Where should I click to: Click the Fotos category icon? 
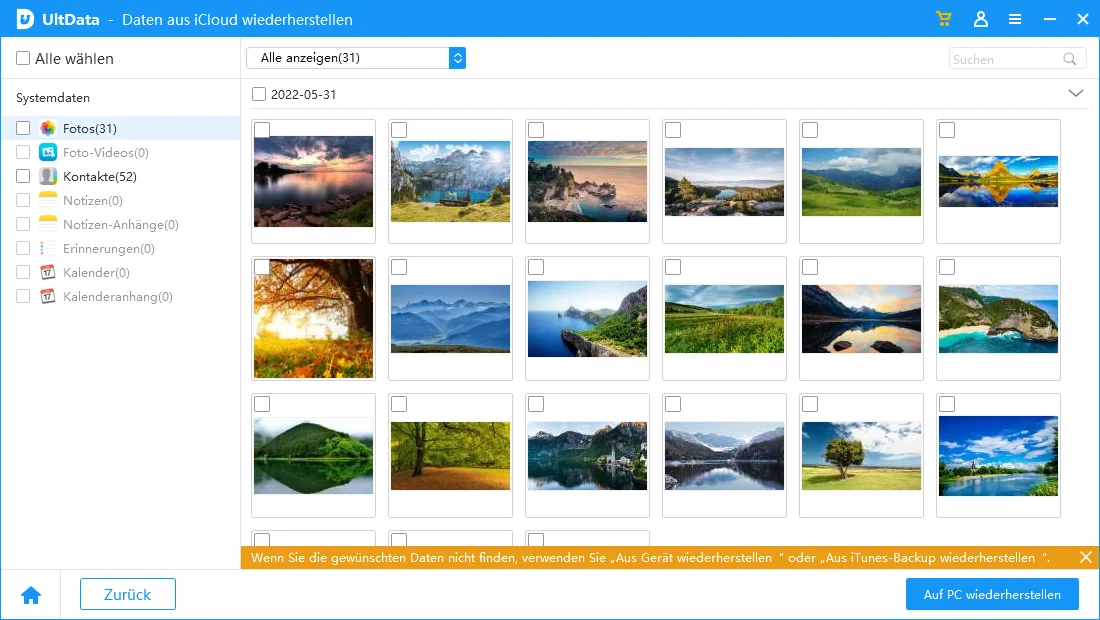tap(48, 128)
